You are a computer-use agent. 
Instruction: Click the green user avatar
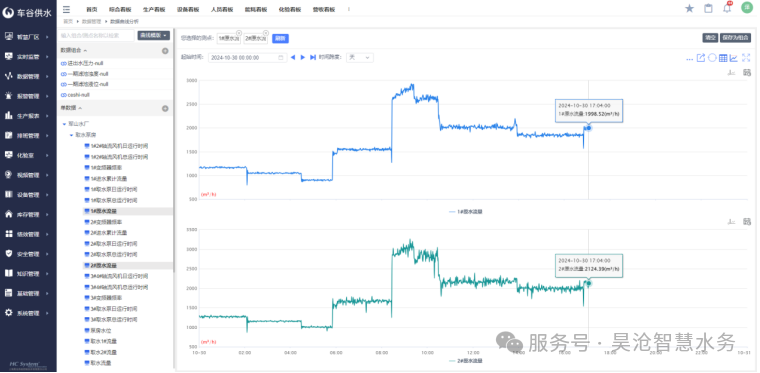point(746,8)
